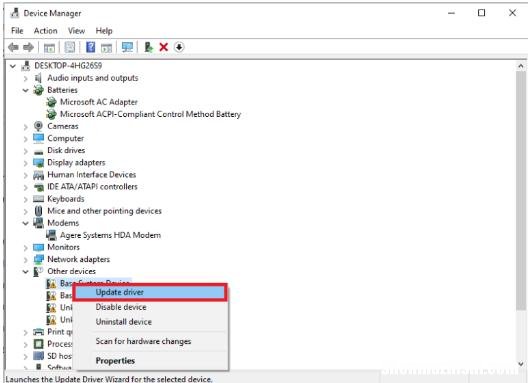Click the Network adapters category icon
Screen dimensions: 529x383
coord(38,259)
